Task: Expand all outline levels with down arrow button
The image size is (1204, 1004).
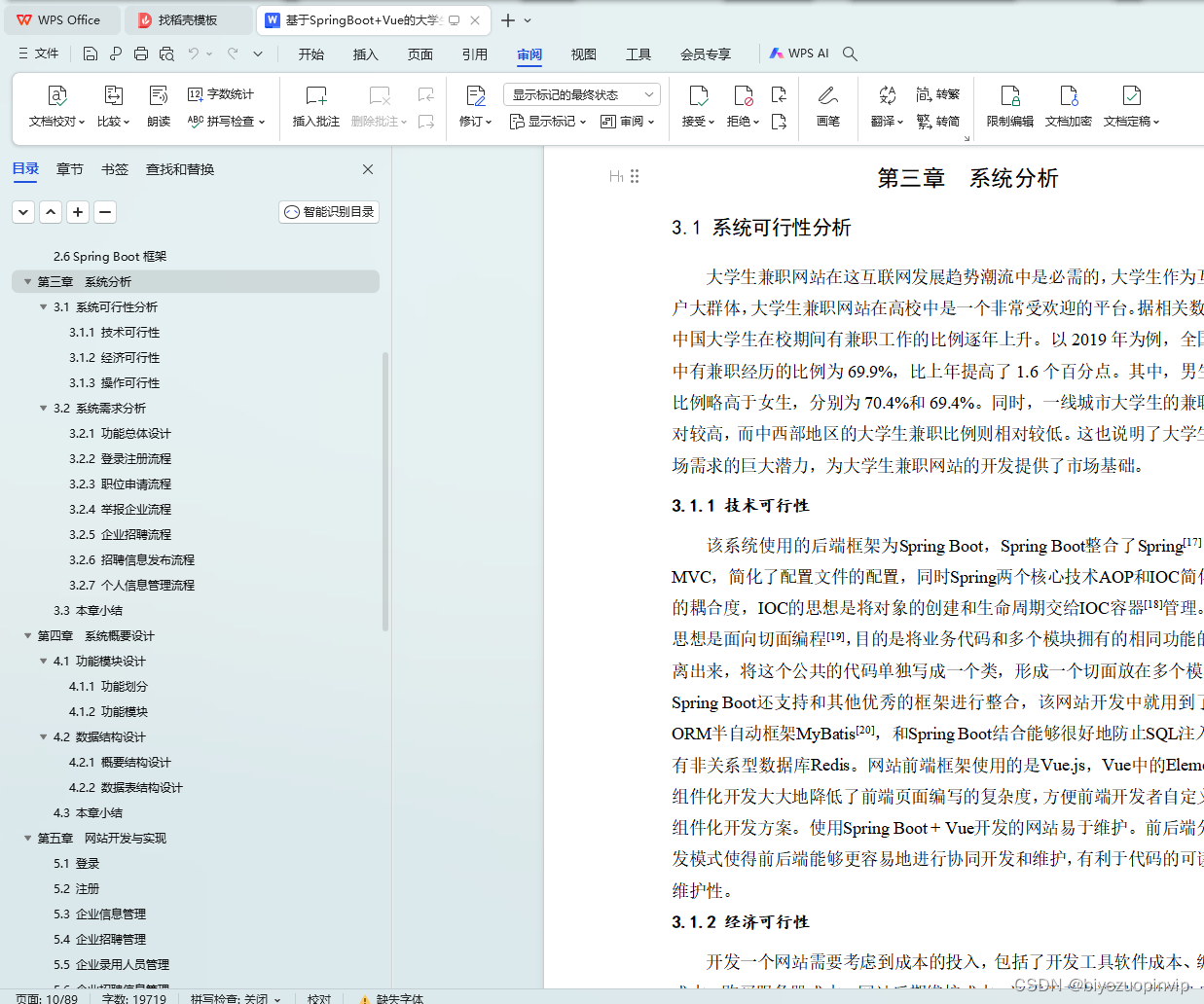Action: point(24,212)
